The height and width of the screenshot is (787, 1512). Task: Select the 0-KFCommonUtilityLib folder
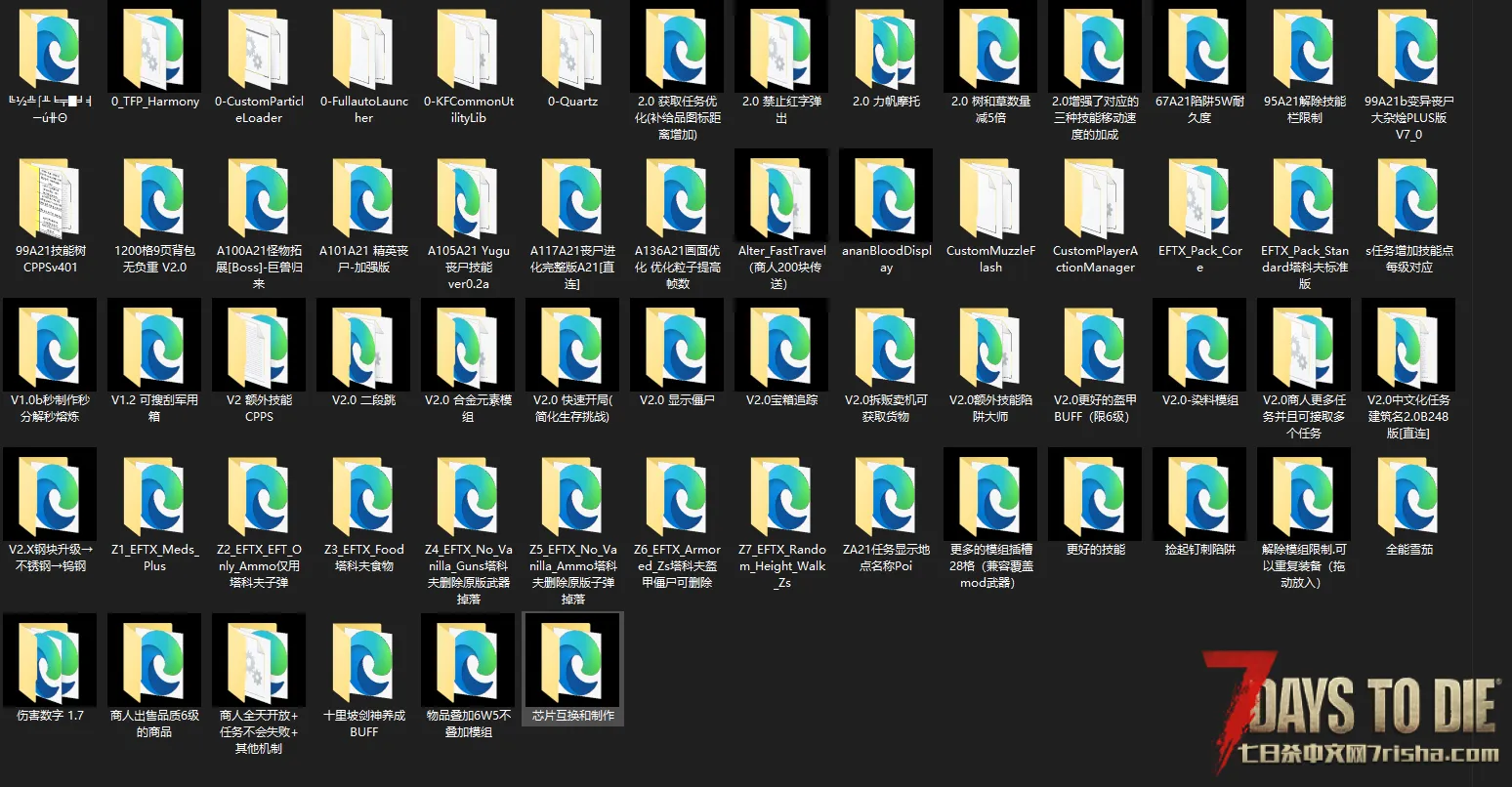pos(468,49)
